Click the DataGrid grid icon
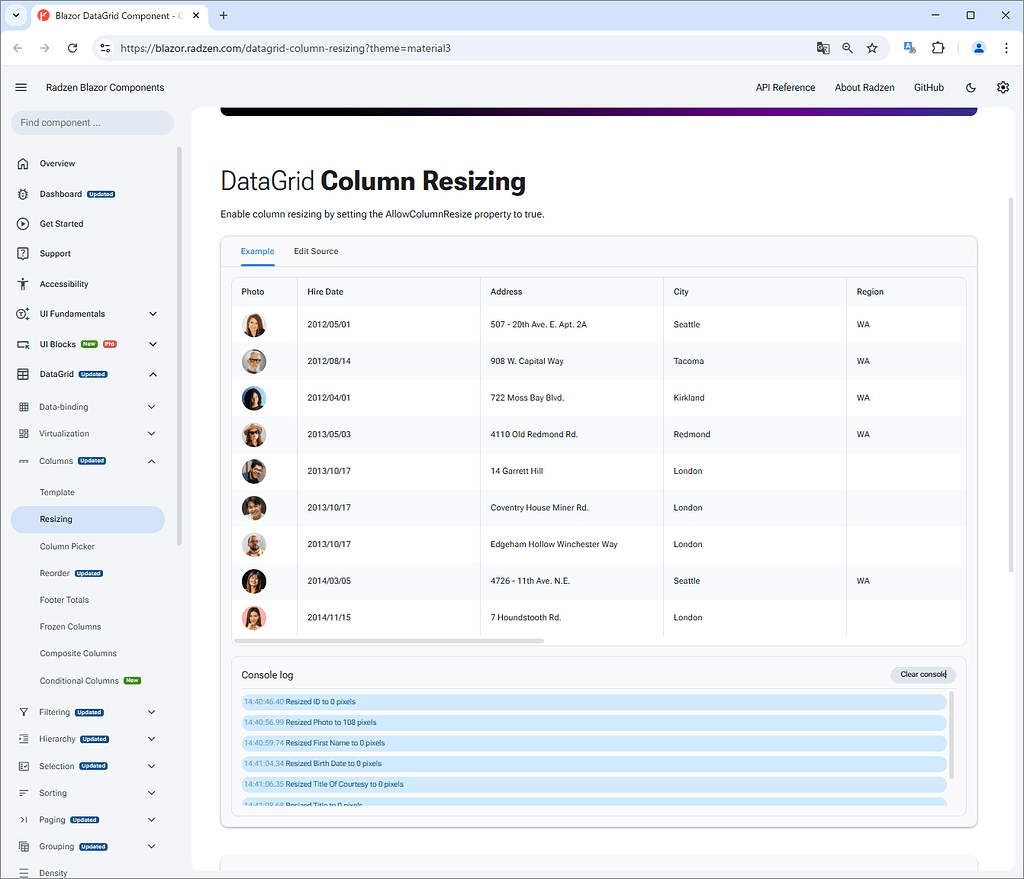Image resolution: width=1024 pixels, height=879 pixels. click(23, 373)
